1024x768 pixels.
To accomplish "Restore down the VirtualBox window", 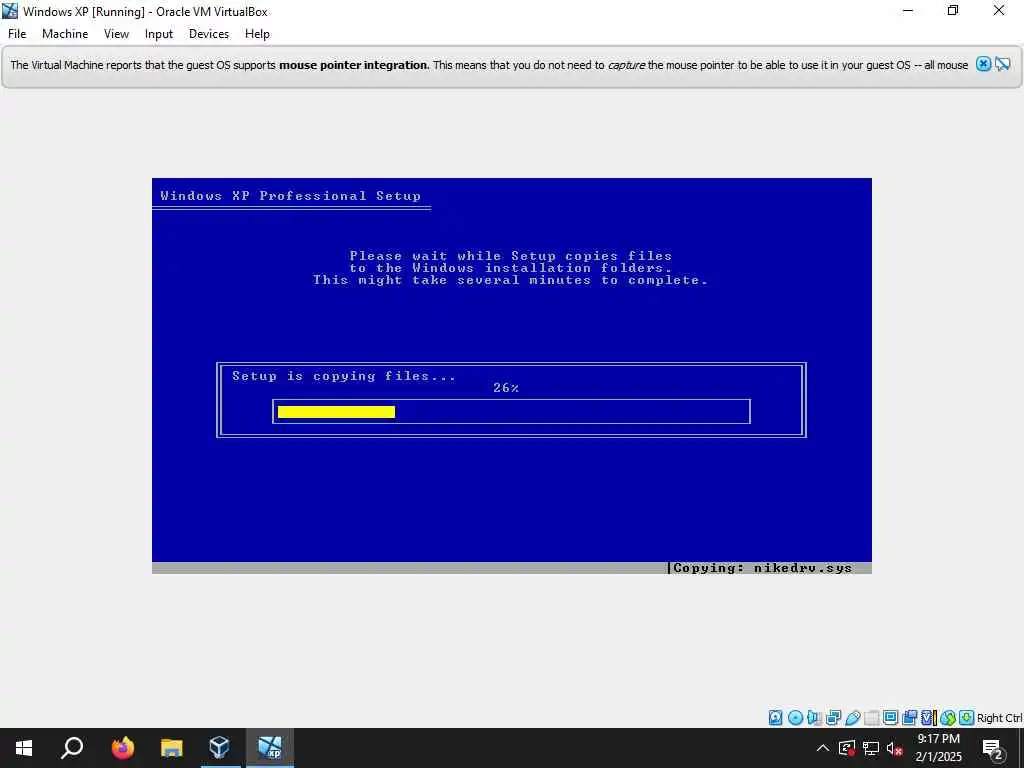I will 953,10.
